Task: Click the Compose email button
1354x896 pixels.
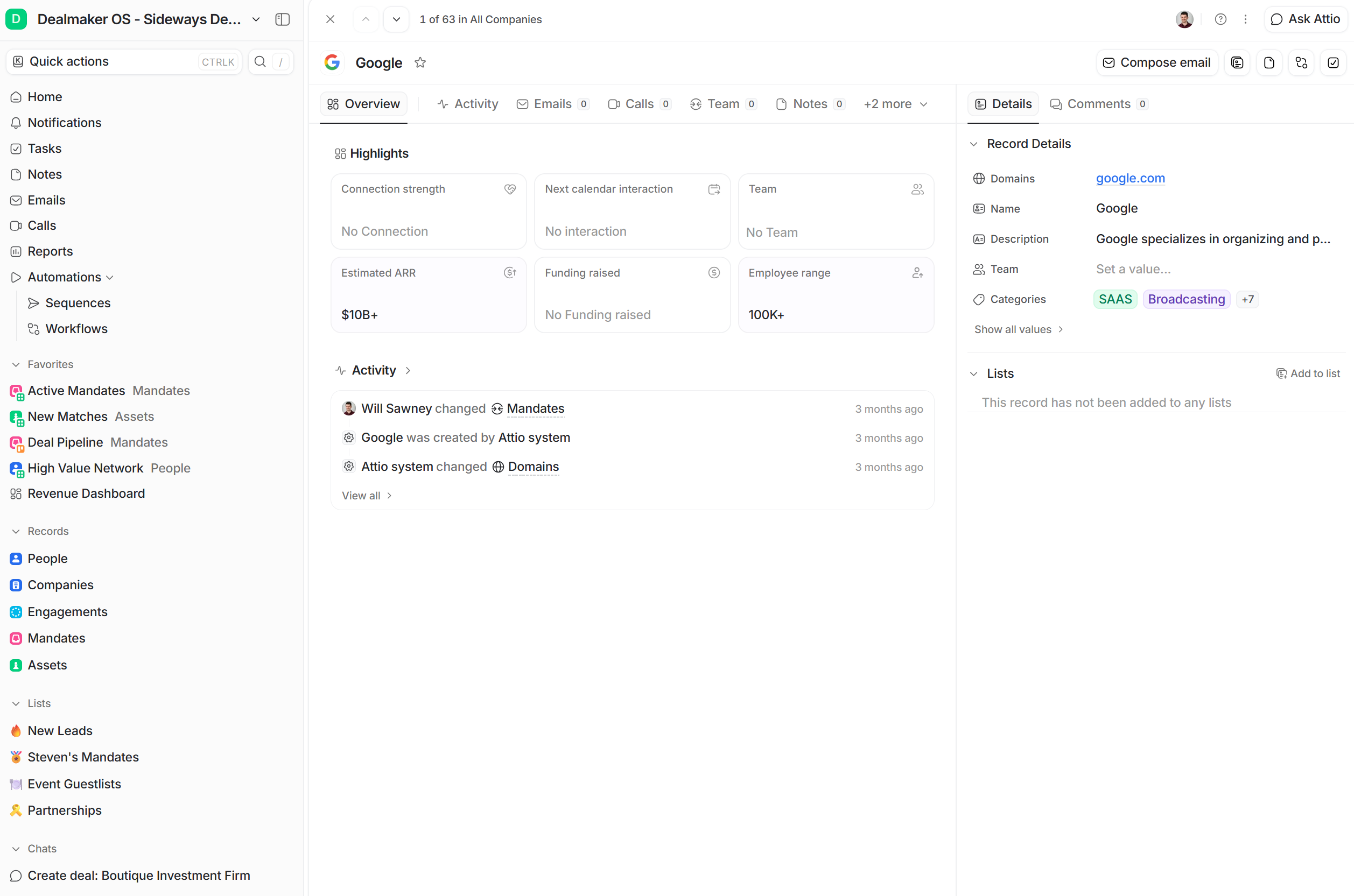Action: pyautogui.click(x=1157, y=63)
